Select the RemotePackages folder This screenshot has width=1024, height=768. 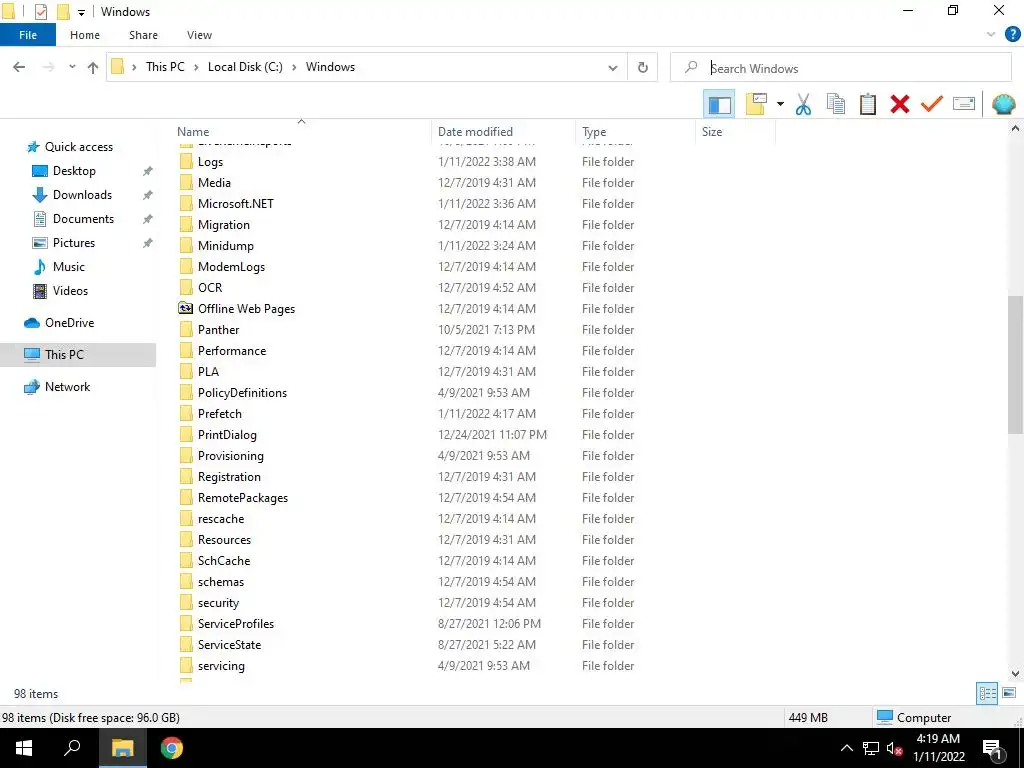[x=242, y=498]
